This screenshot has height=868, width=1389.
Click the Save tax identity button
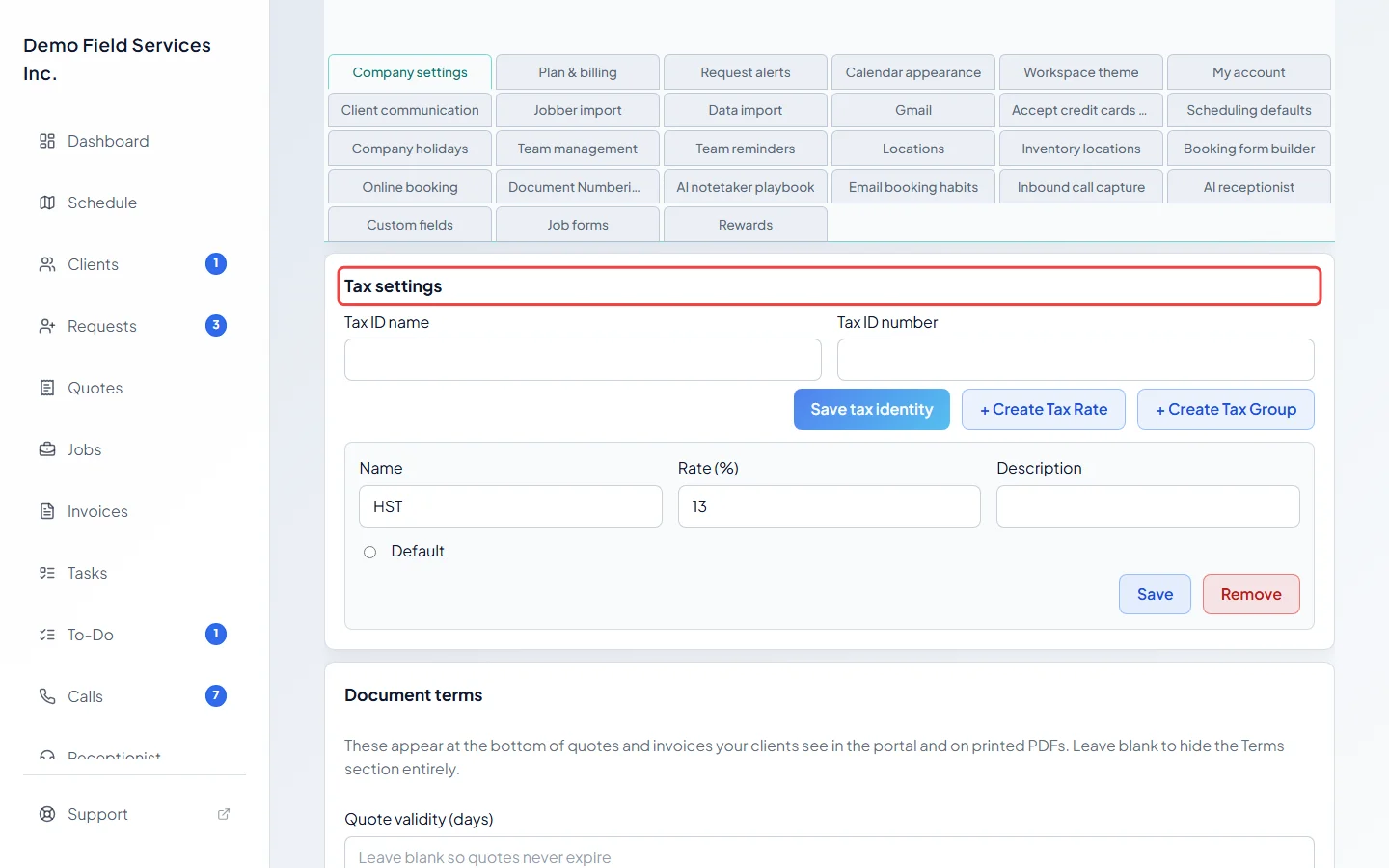(872, 409)
